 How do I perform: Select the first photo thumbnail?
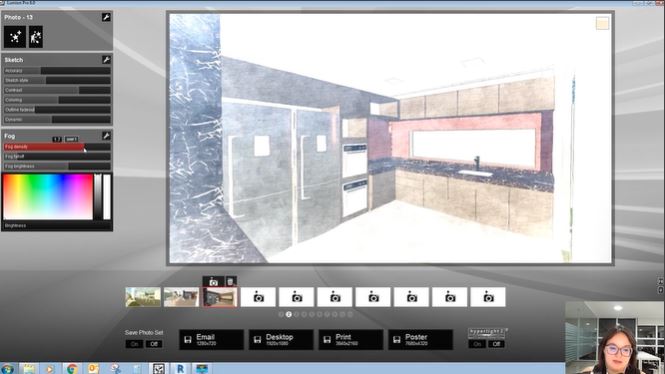pos(143,297)
